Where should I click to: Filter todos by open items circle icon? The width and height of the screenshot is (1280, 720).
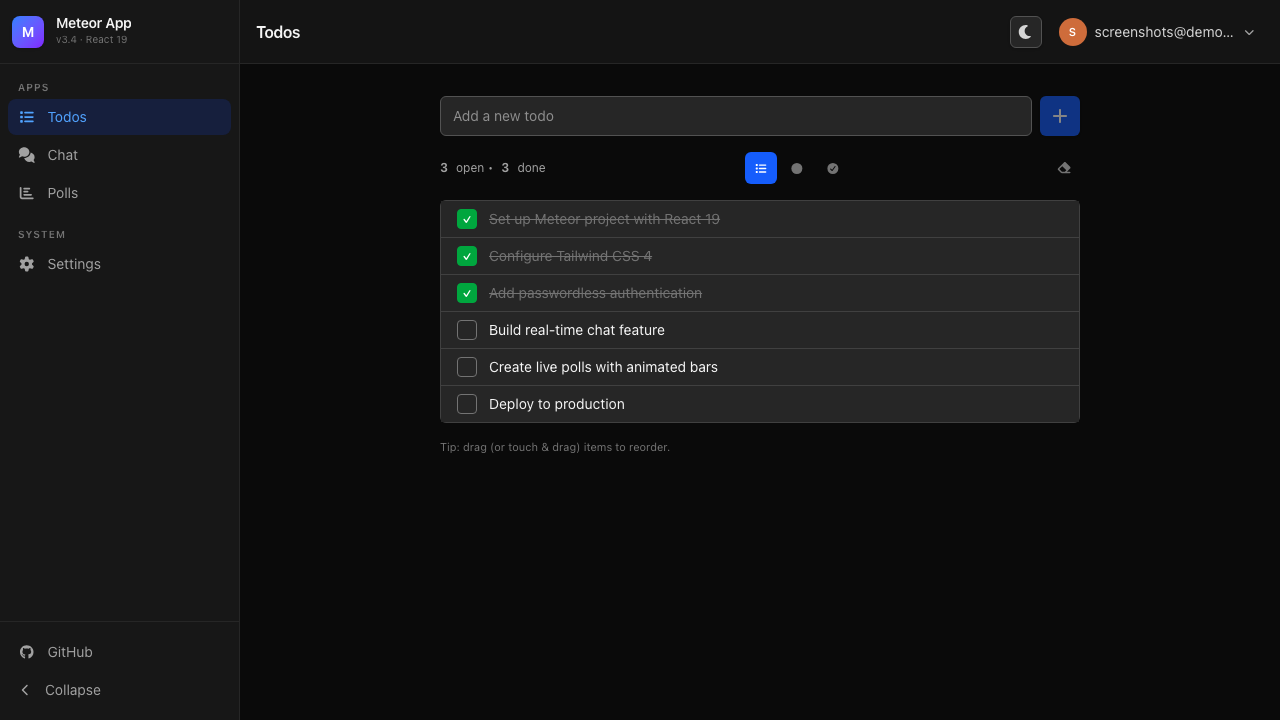(796, 168)
